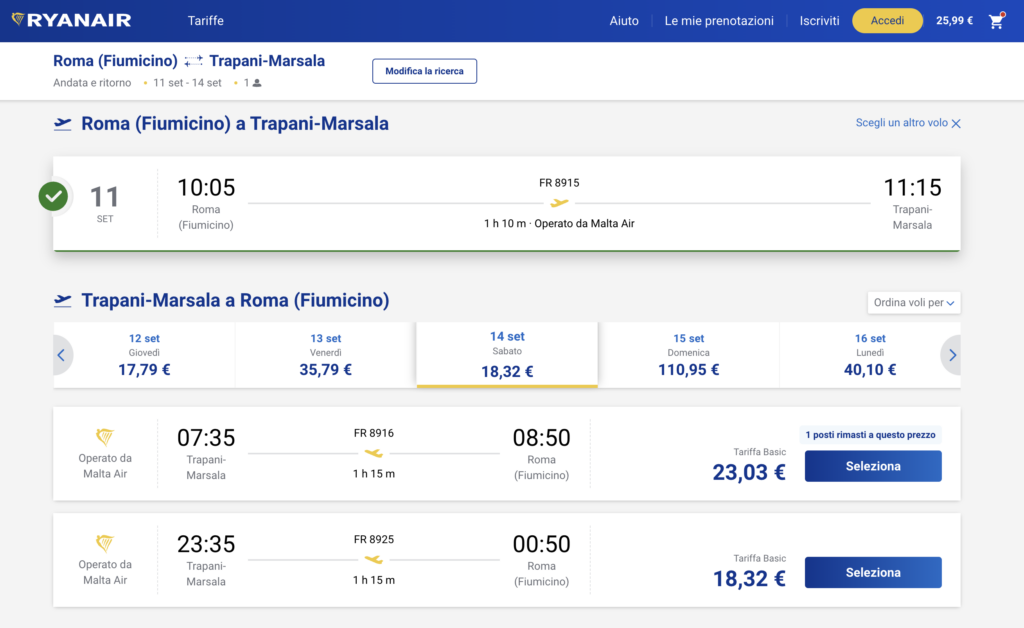Click the 1 h 10 m Operato da Malta Air text
Image resolution: width=1024 pixels, height=628 pixels.
click(x=559, y=223)
